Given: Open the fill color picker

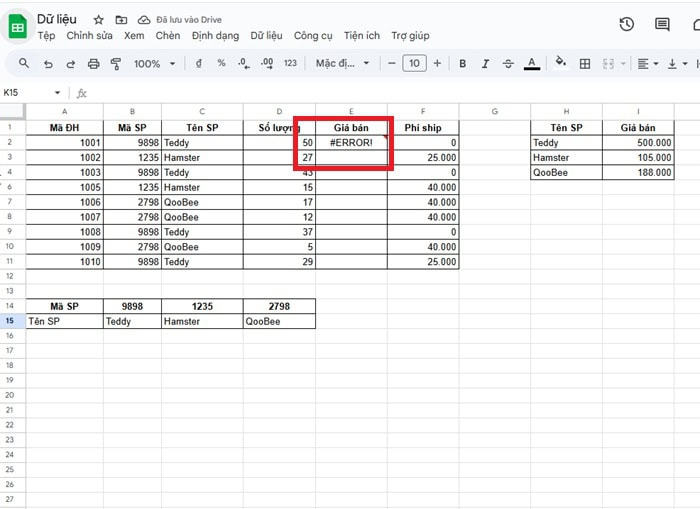Looking at the screenshot, I should (561, 63).
